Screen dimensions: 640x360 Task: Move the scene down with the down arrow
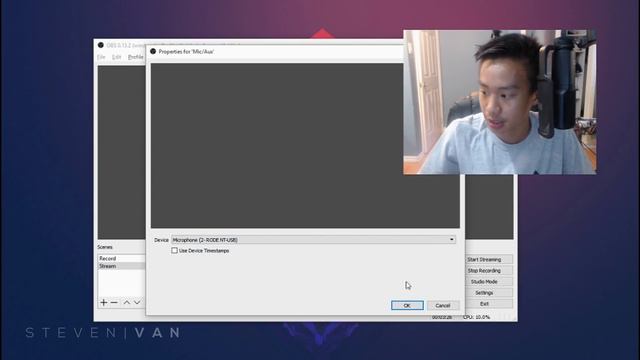[x=137, y=302]
